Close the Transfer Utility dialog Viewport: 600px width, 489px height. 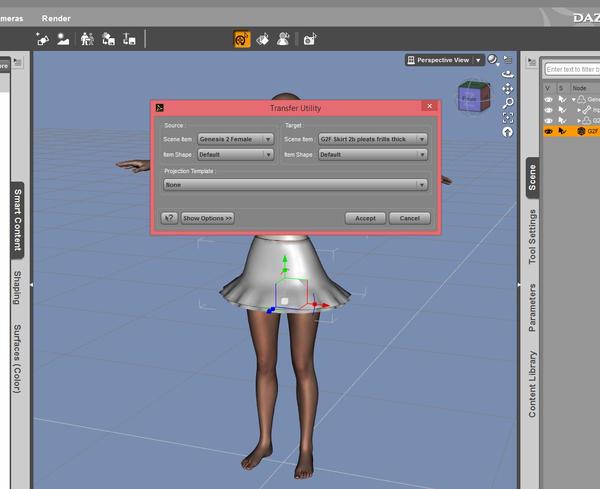tap(429, 106)
